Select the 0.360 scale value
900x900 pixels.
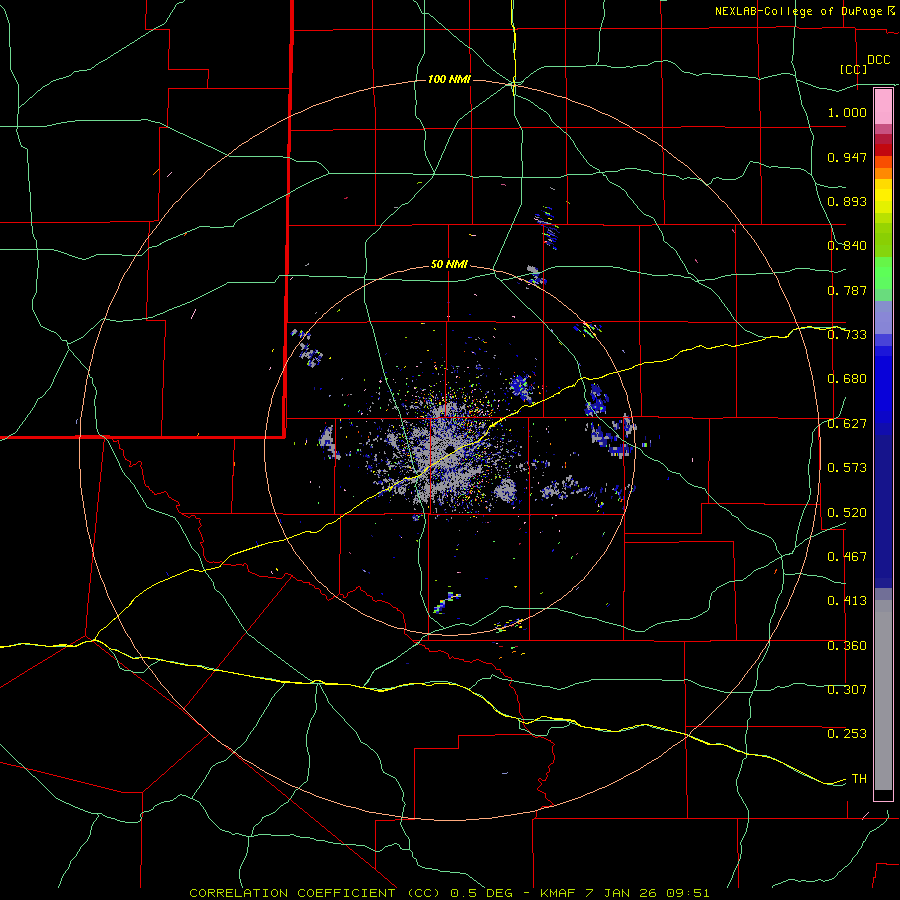847,646
